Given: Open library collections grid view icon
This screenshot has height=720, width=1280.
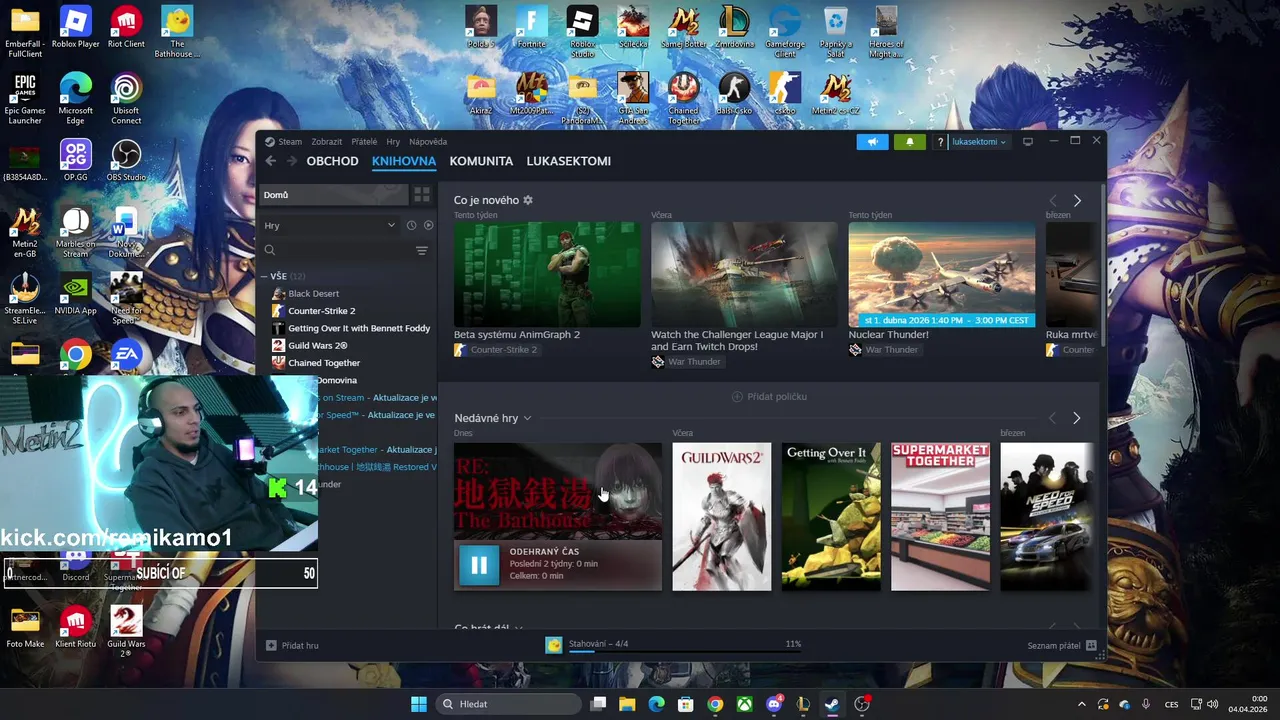Looking at the screenshot, I should (422, 195).
